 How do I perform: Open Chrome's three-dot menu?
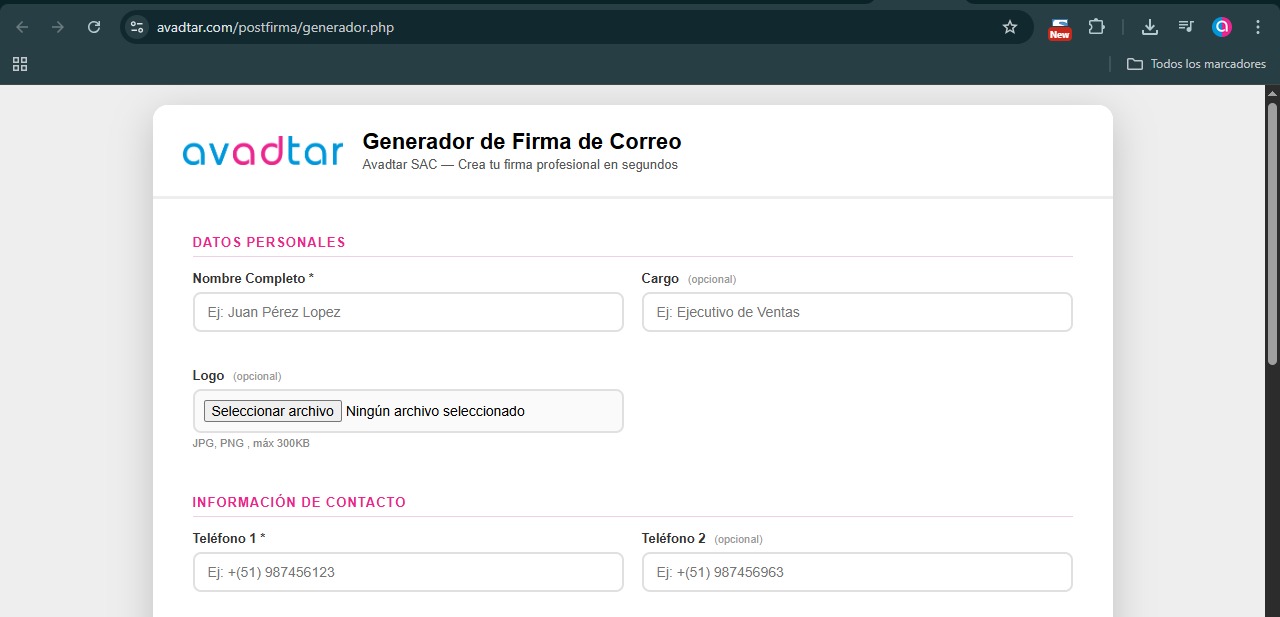click(1257, 27)
